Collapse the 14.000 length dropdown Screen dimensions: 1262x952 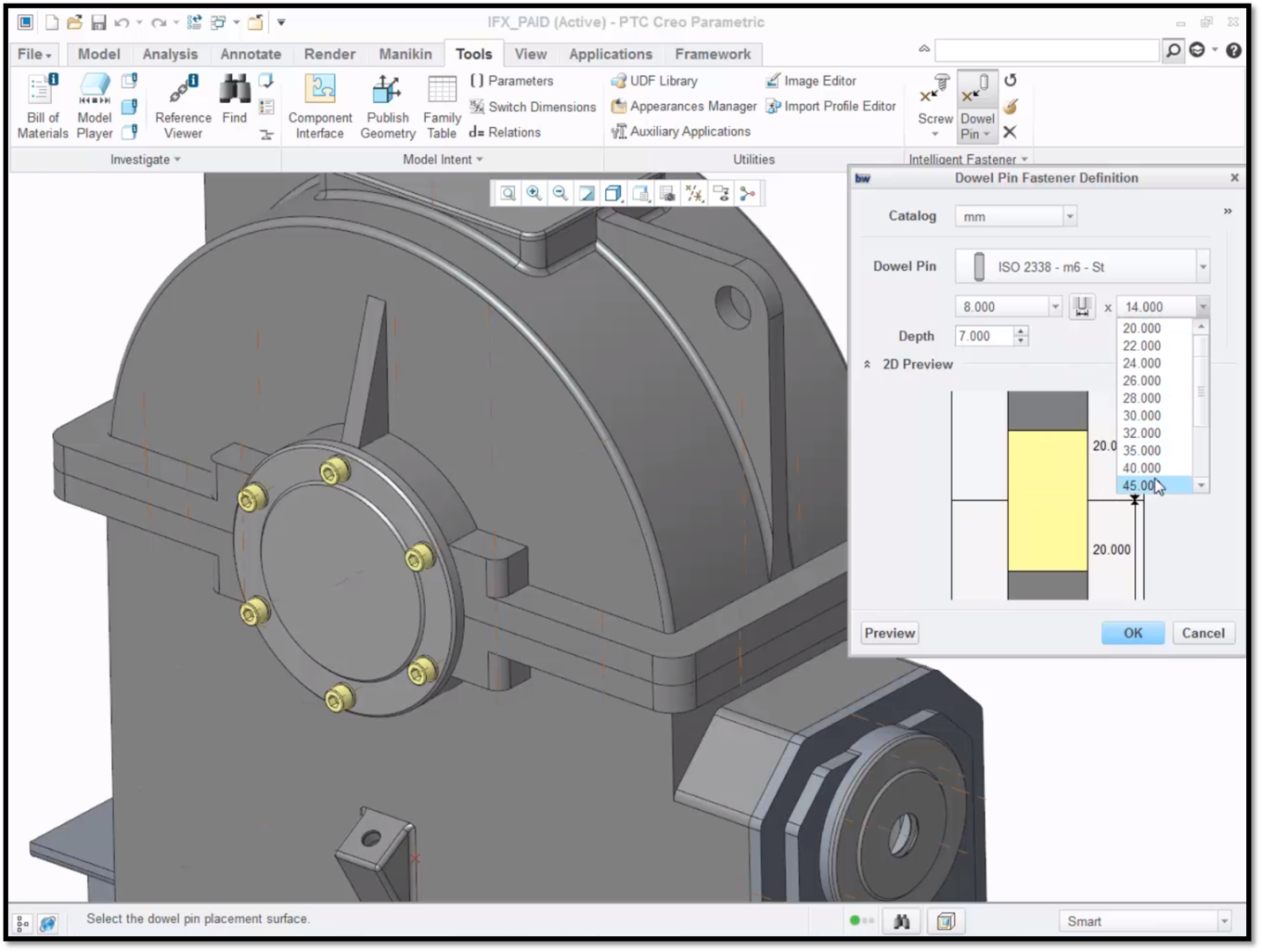(x=1202, y=307)
